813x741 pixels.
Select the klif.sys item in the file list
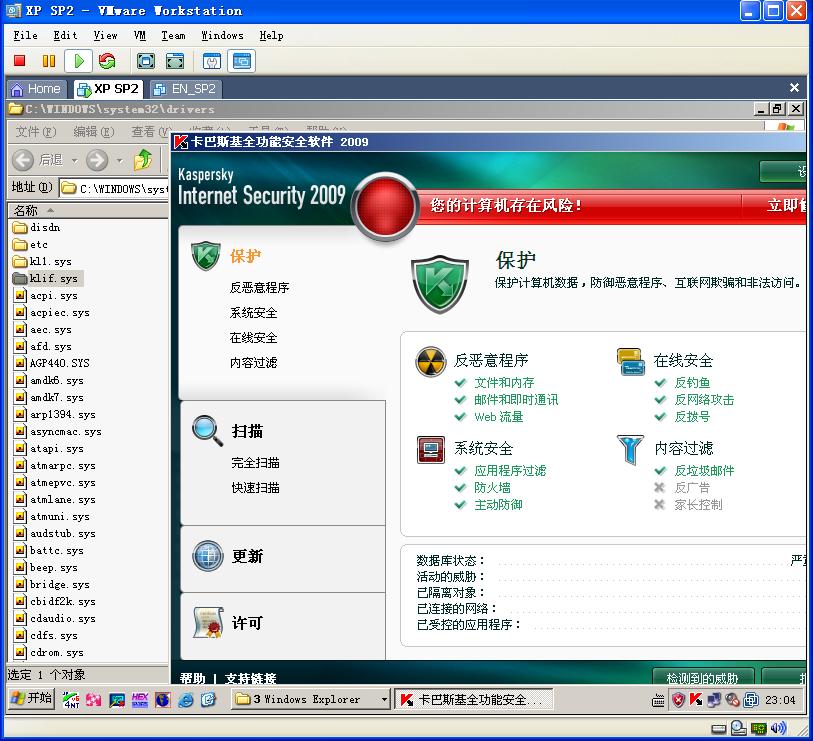(x=48, y=278)
